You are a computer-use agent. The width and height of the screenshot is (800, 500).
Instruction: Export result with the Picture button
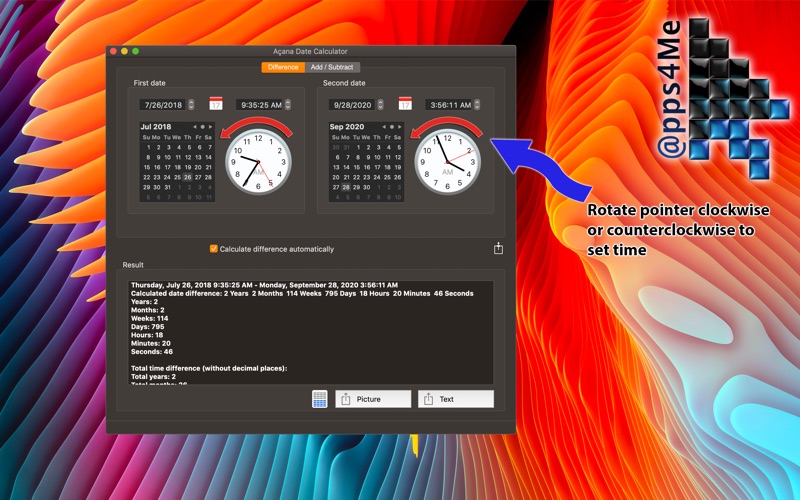pyautogui.click(x=373, y=399)
